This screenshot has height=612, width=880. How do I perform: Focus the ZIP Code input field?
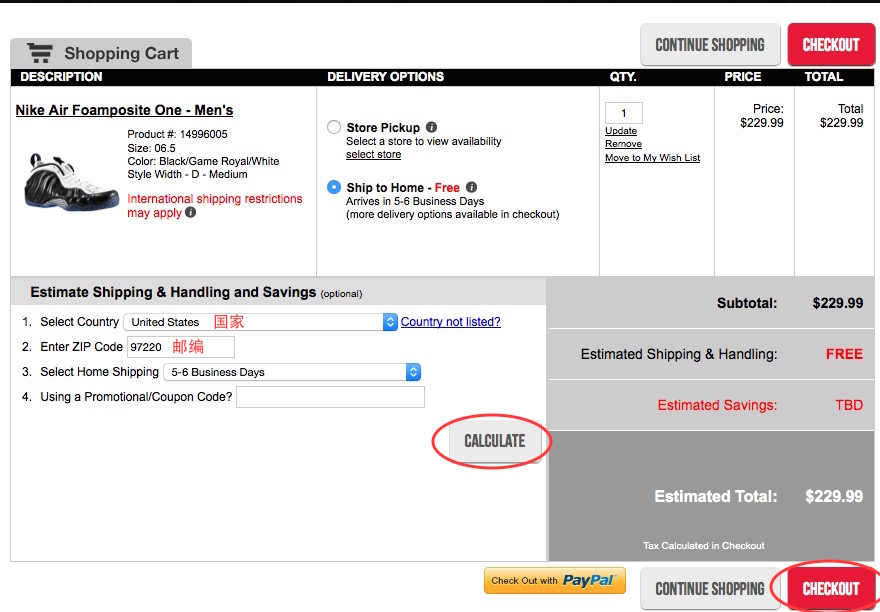(181, 347)
